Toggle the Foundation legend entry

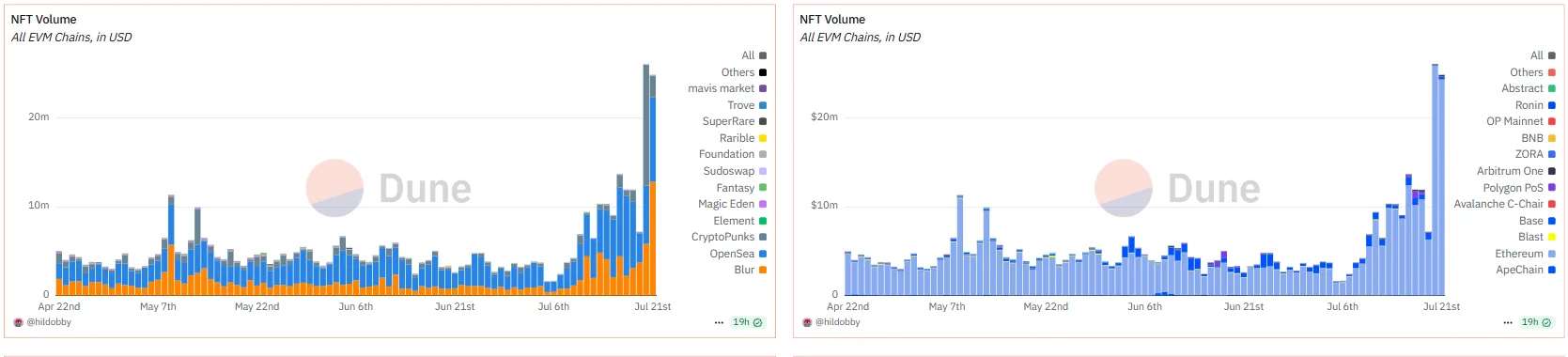click(733, 154)
